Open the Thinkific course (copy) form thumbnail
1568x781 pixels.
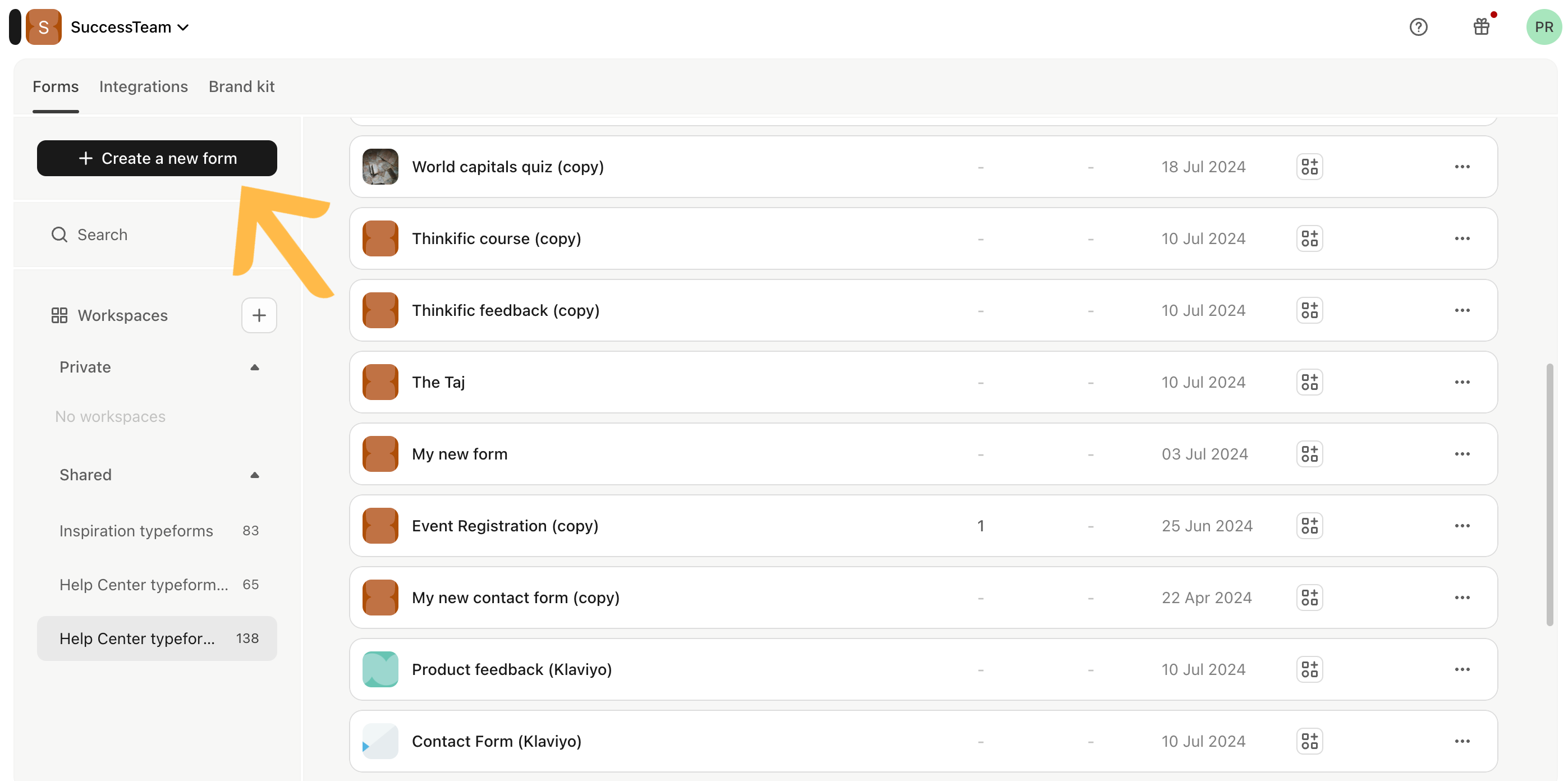coord(380,238)
